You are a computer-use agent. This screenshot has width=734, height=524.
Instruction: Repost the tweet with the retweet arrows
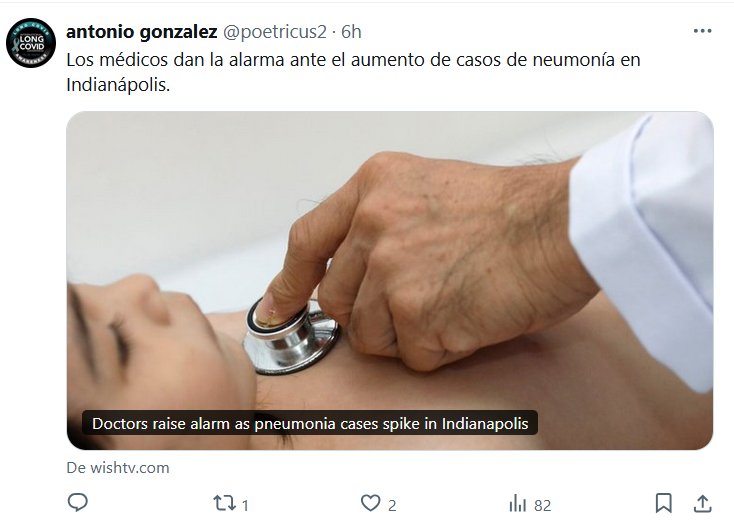coord(224,503)
